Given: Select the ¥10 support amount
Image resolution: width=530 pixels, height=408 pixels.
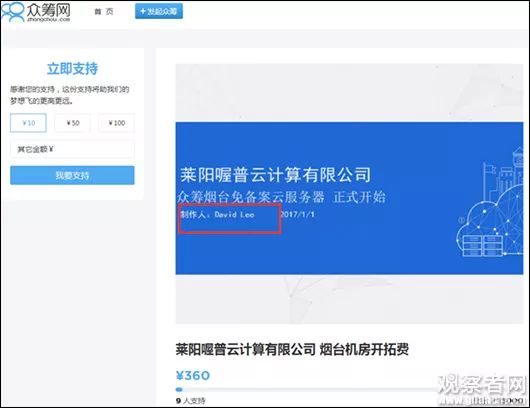Looking at the screenshot, I should tap(28, 123).
